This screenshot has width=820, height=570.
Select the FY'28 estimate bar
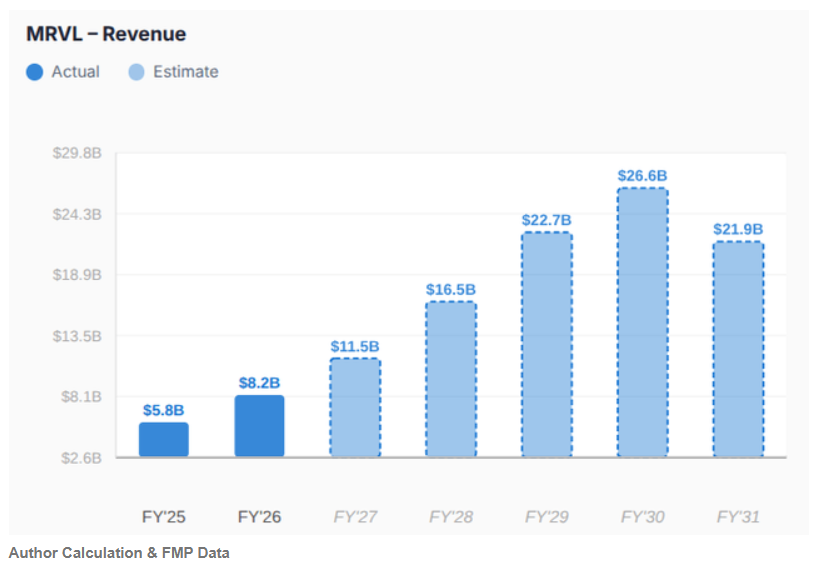tap(451, 379)
